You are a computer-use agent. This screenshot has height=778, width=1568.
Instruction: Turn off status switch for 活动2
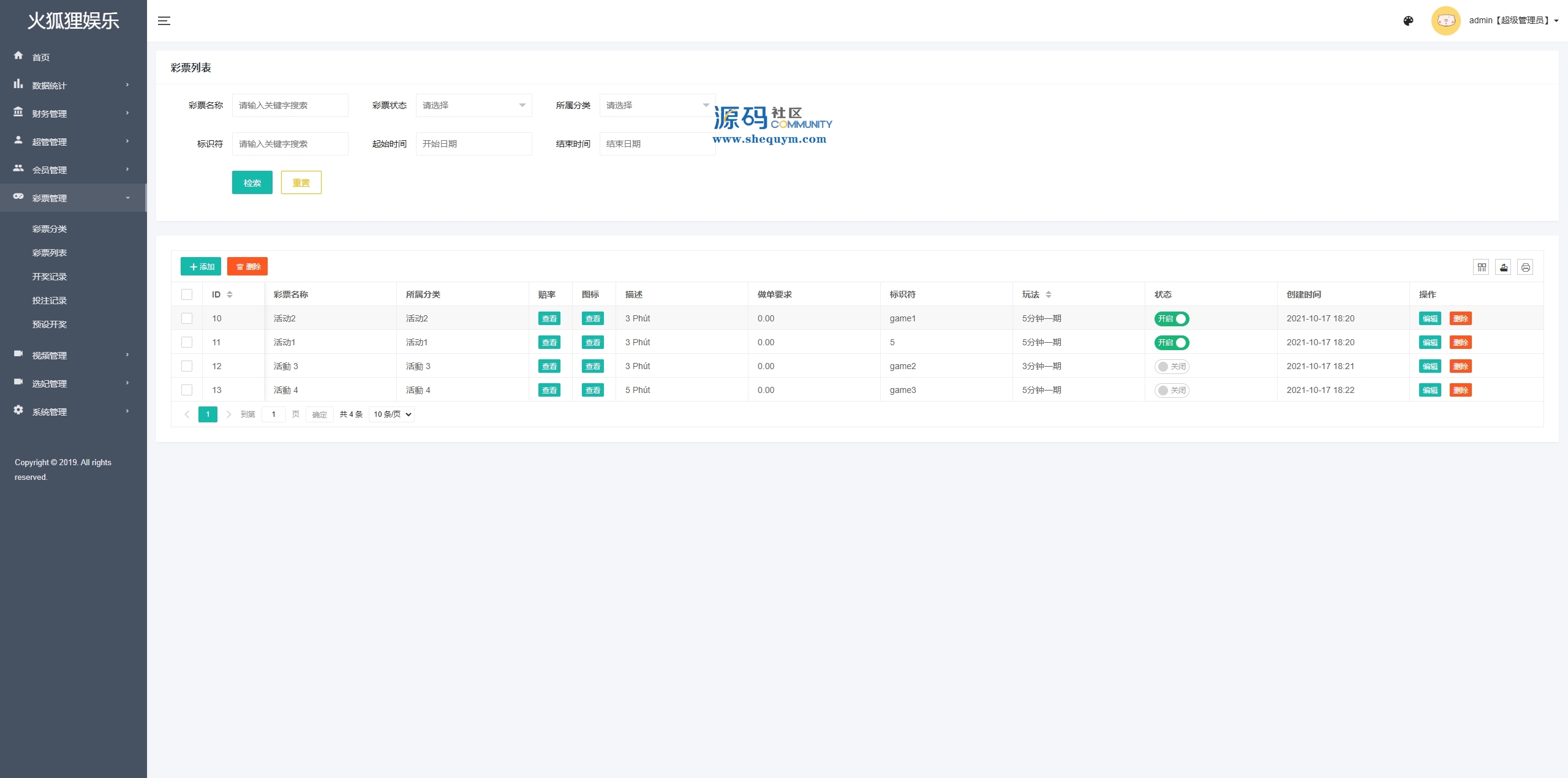click(1171, 318)
